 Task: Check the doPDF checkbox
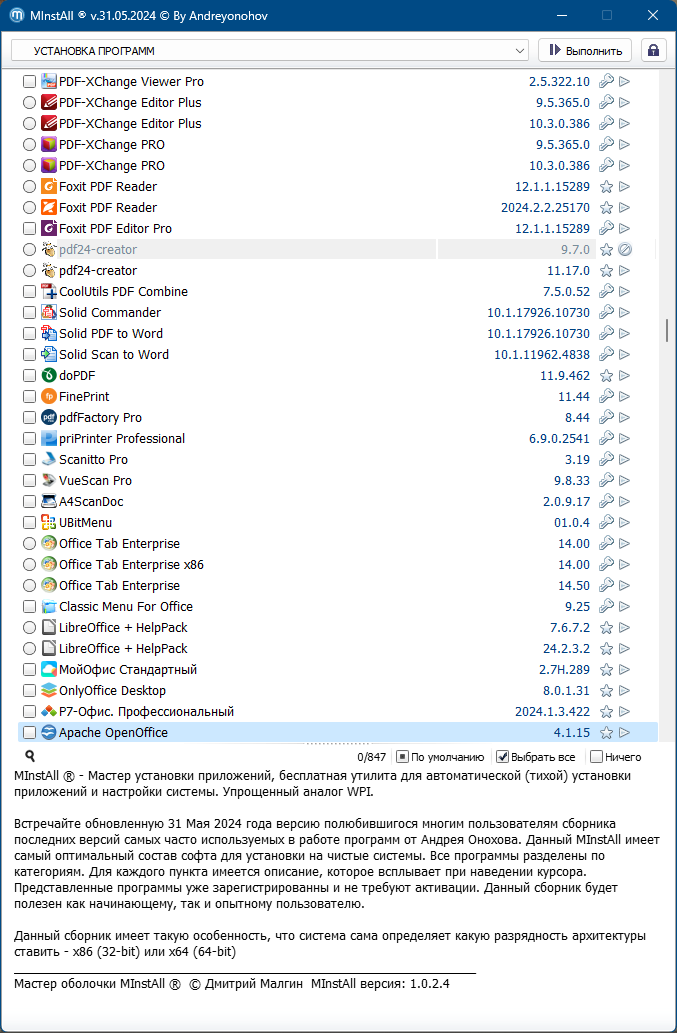point(29,376)
